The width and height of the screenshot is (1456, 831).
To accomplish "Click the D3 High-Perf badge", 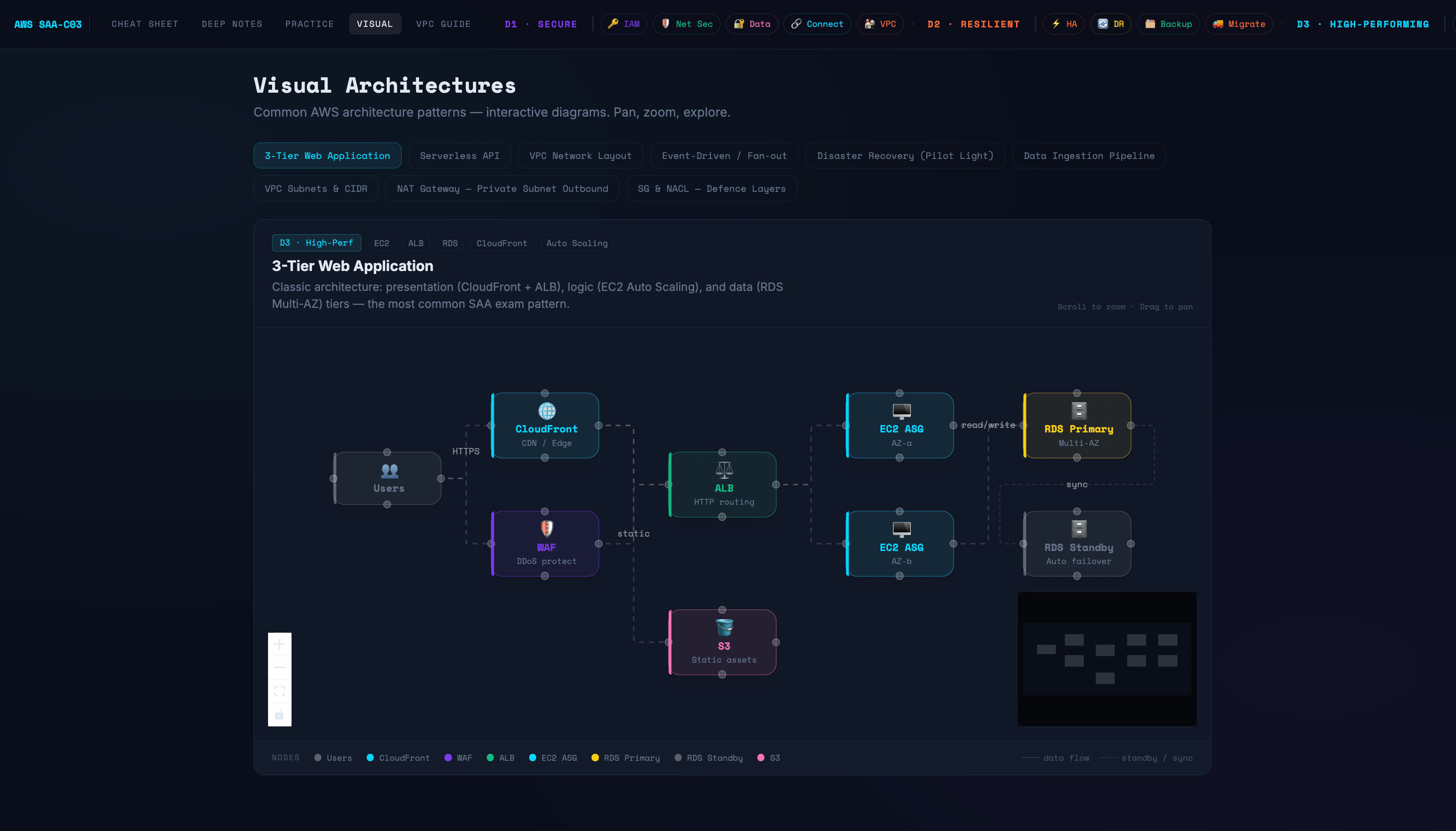I will [x=316, y=243].
